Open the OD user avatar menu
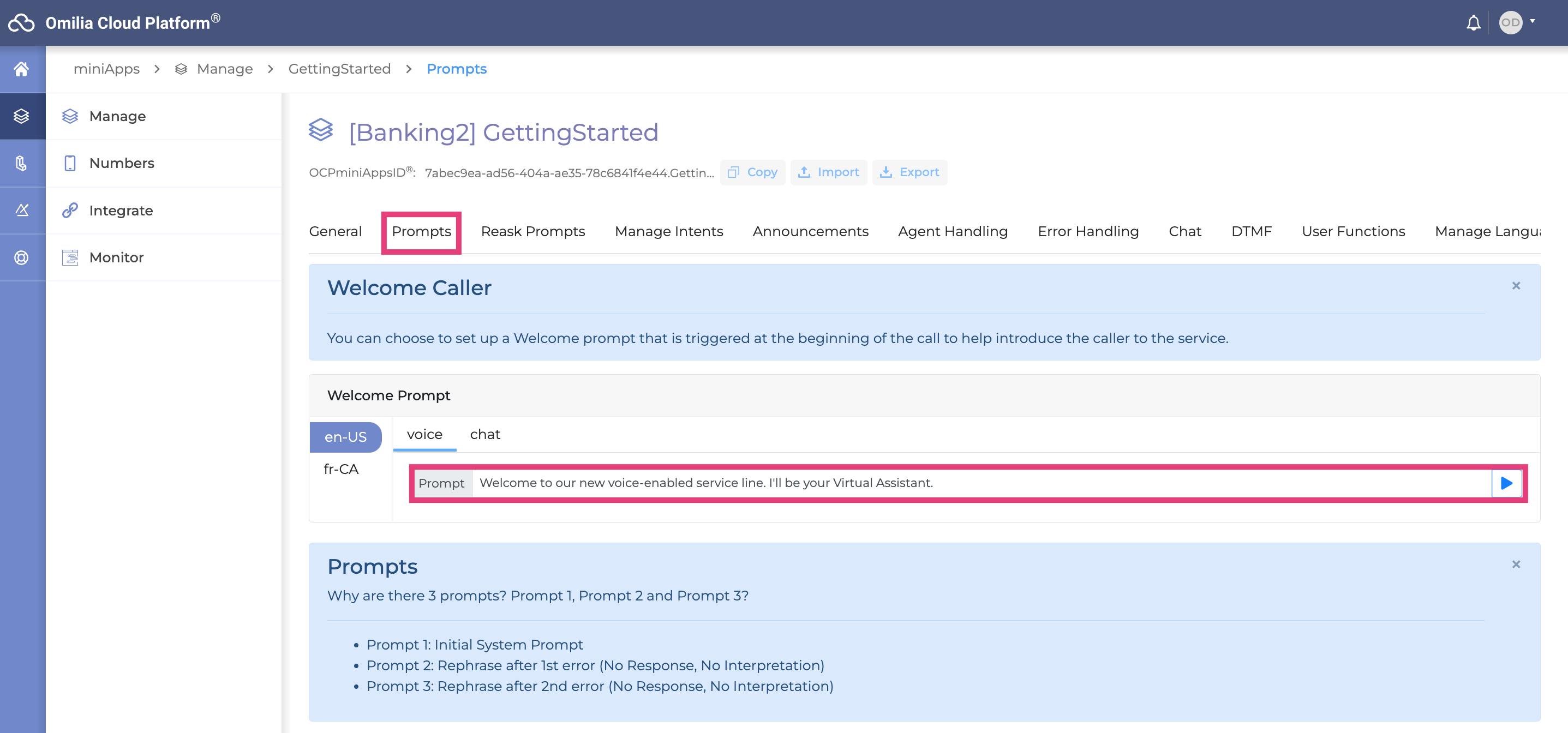1568x733 pixels. (x=1510, y=22)
